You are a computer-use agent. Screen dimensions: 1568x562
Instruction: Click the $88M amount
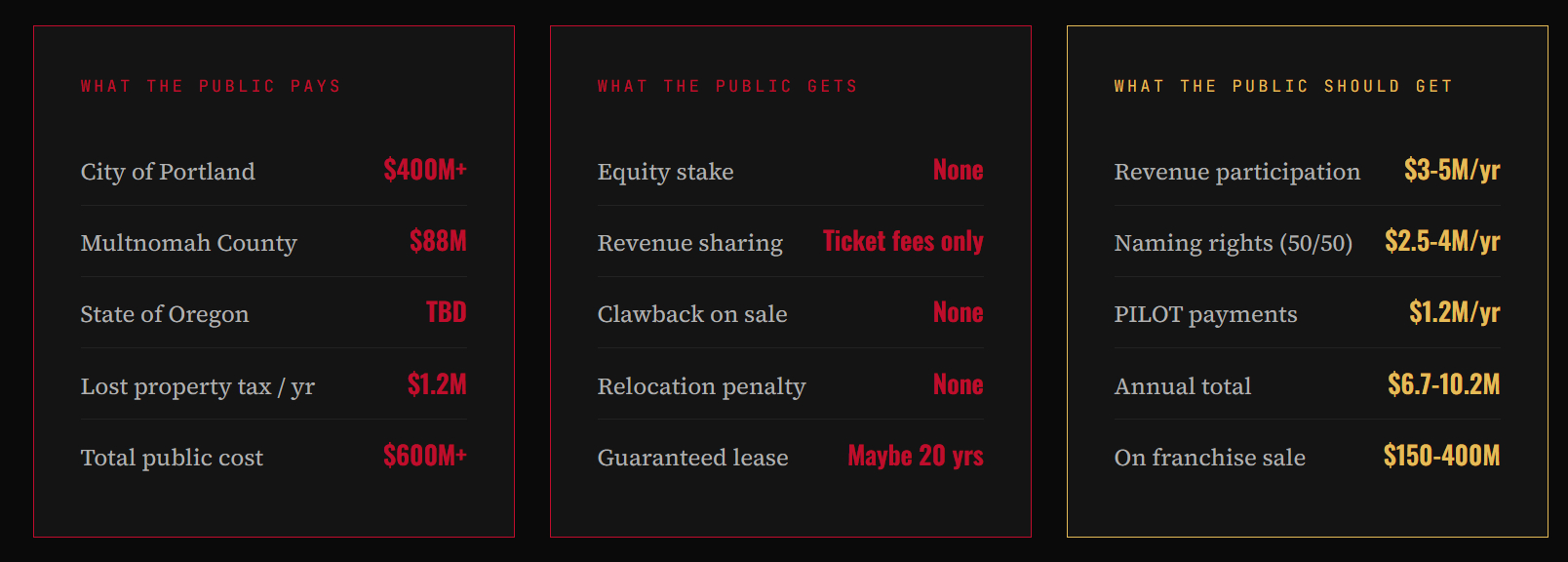[438, 241]
